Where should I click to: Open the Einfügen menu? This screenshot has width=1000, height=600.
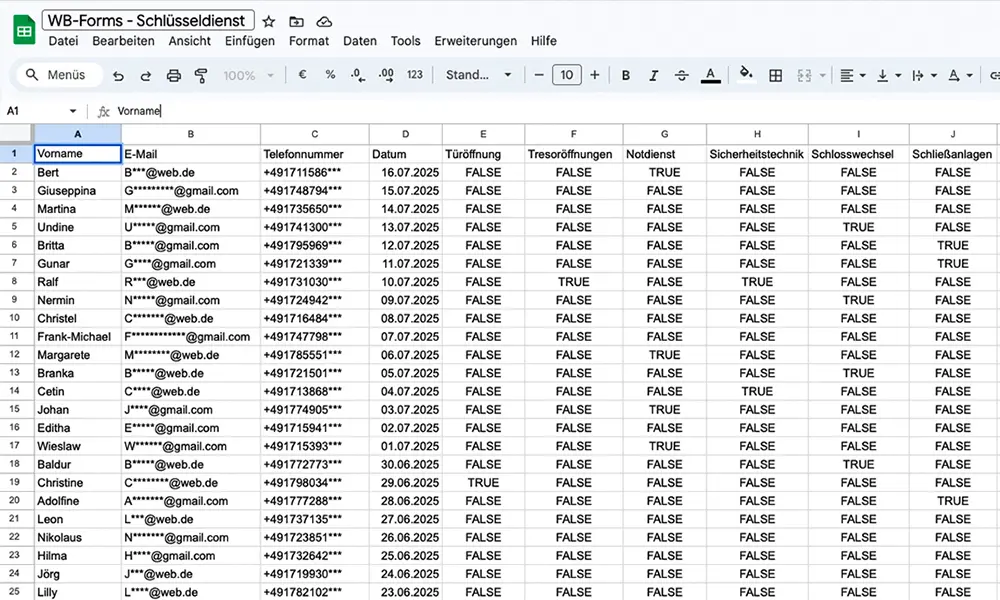(249, 41)
